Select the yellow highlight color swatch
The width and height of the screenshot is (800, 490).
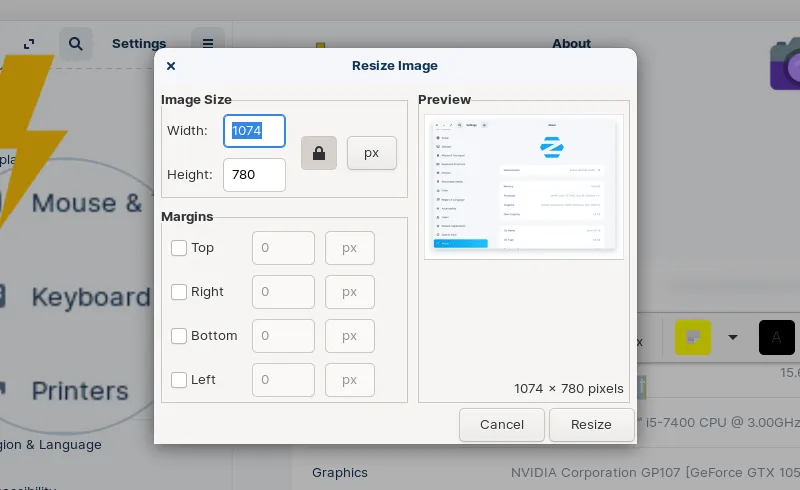692,338
